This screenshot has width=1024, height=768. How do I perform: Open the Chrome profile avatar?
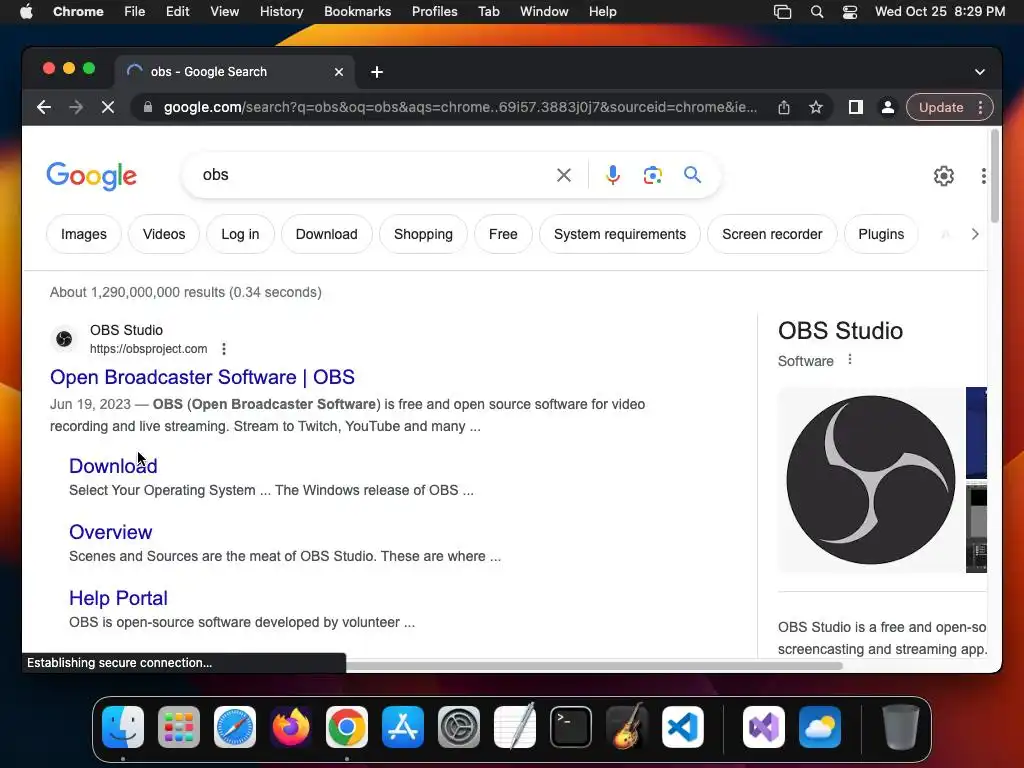pos(888,107)
